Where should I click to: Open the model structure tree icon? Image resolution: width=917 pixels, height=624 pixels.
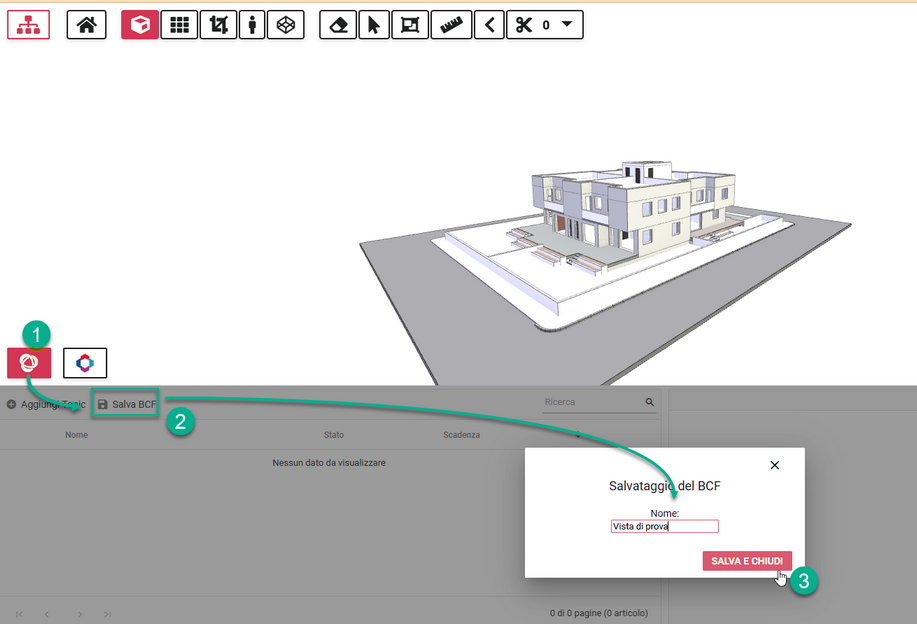click(x=28, y=25)
